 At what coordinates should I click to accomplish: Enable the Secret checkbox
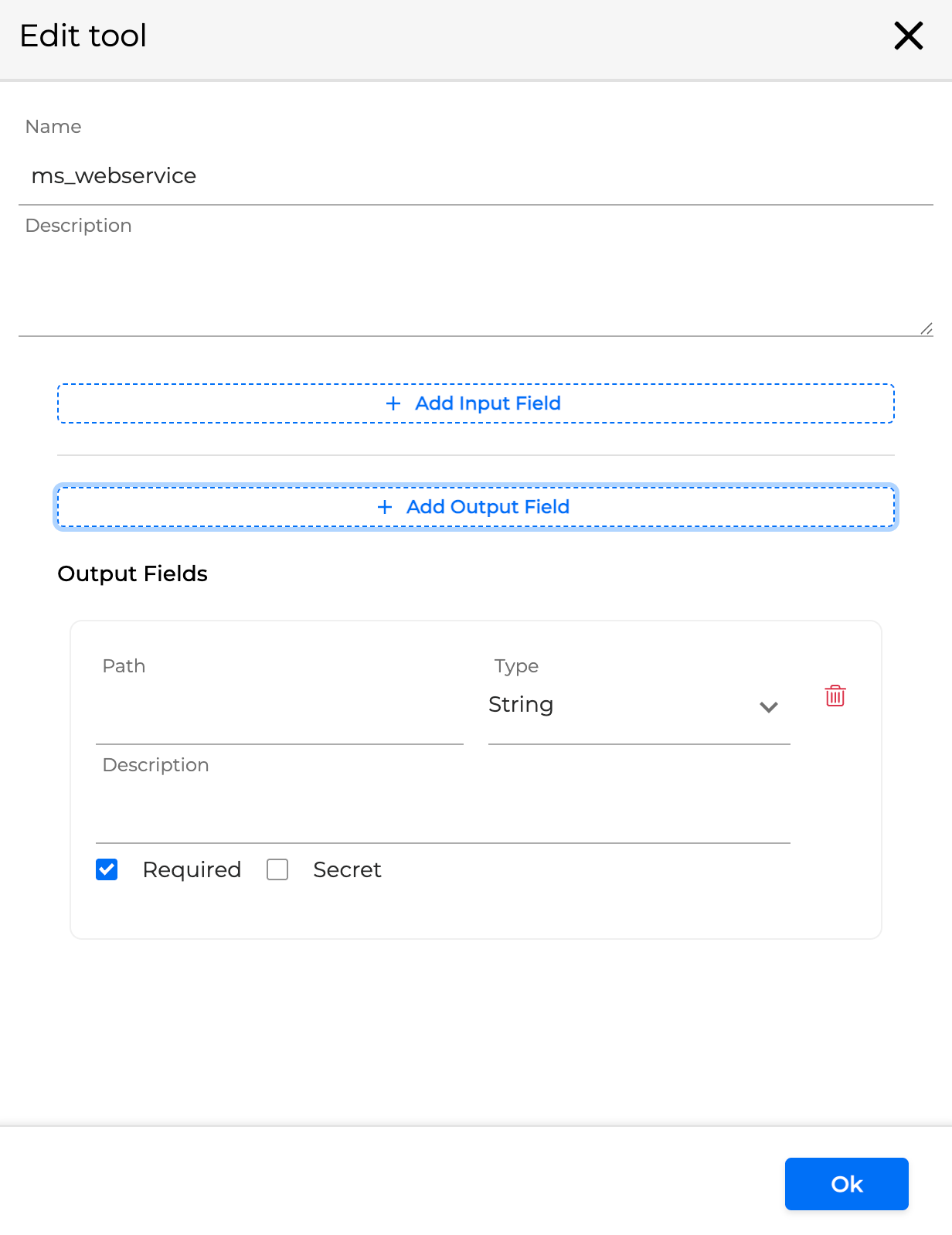[277, 869]
